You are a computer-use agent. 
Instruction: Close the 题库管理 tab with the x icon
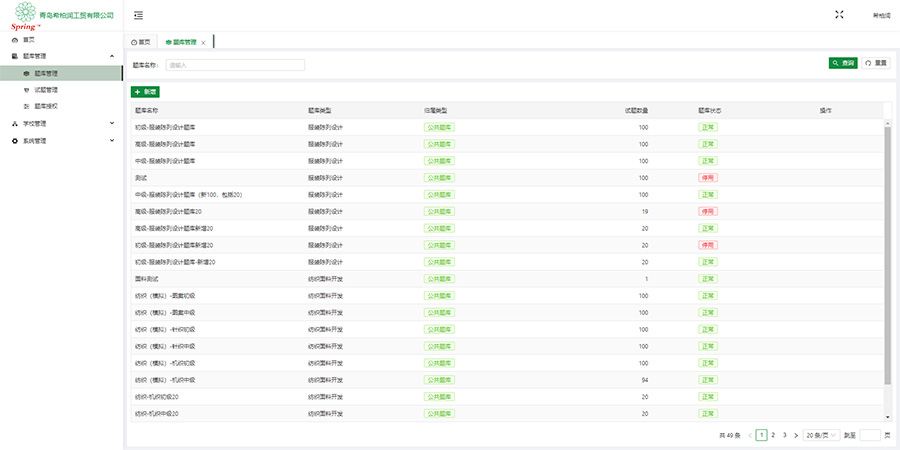tap(204, 43)
